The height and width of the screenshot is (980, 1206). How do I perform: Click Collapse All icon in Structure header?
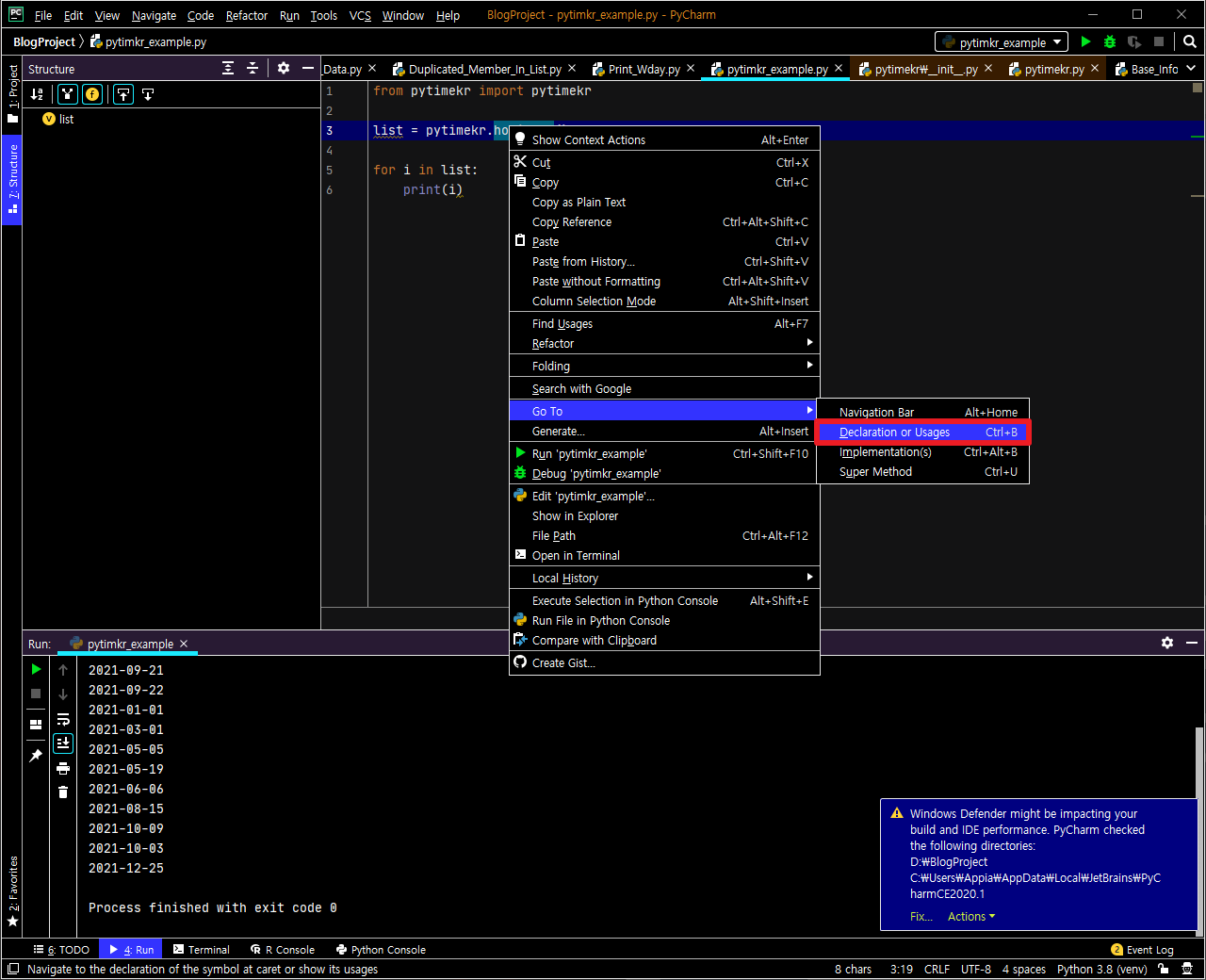tap(253, 68)
